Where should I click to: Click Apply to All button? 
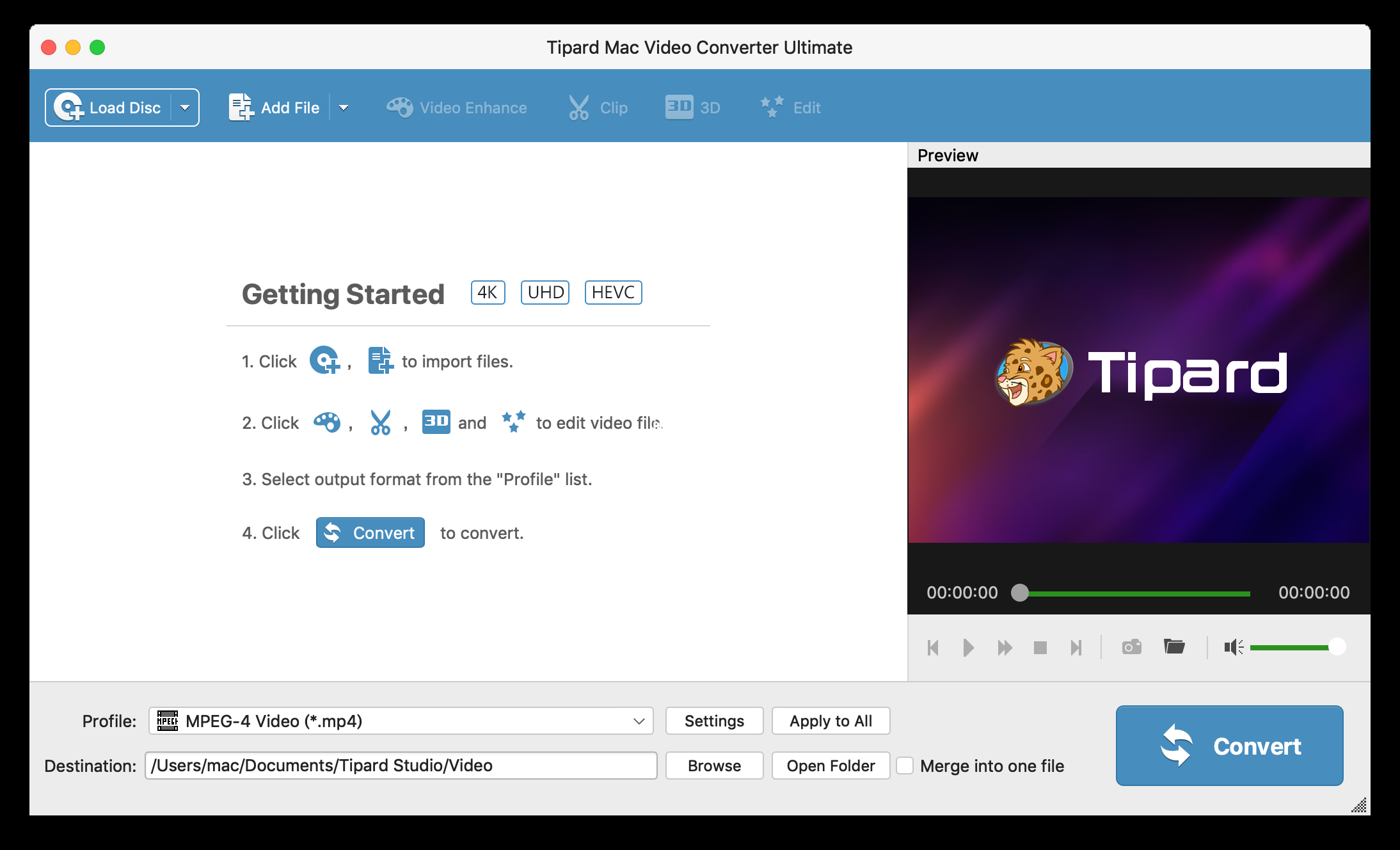[x=831, y=721]
